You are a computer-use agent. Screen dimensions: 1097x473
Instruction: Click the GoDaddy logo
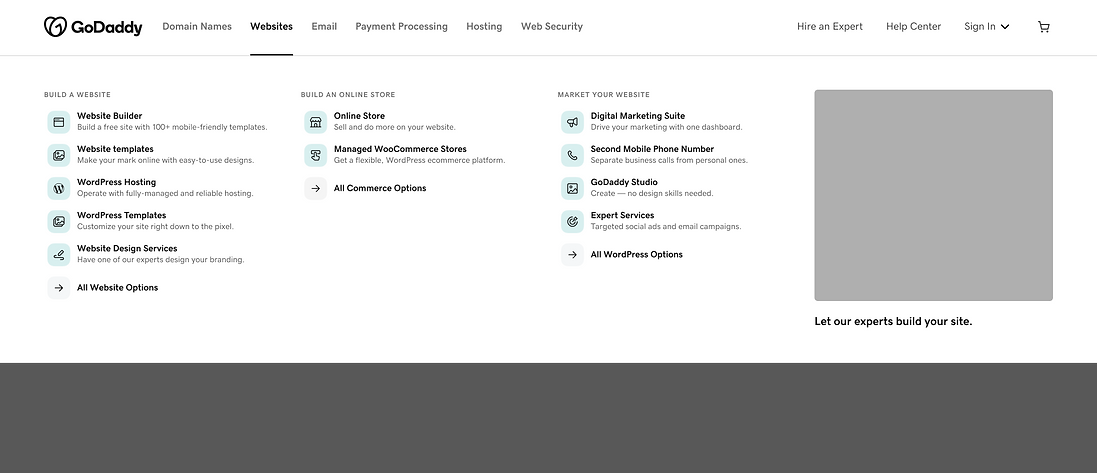click(93, 27)
